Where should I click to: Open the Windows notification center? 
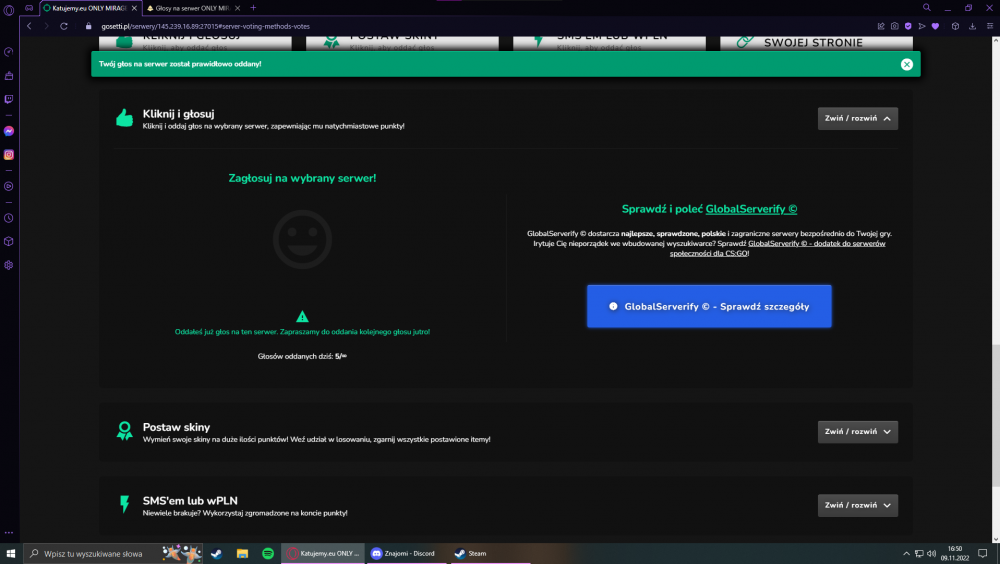[x=983, y=554]
